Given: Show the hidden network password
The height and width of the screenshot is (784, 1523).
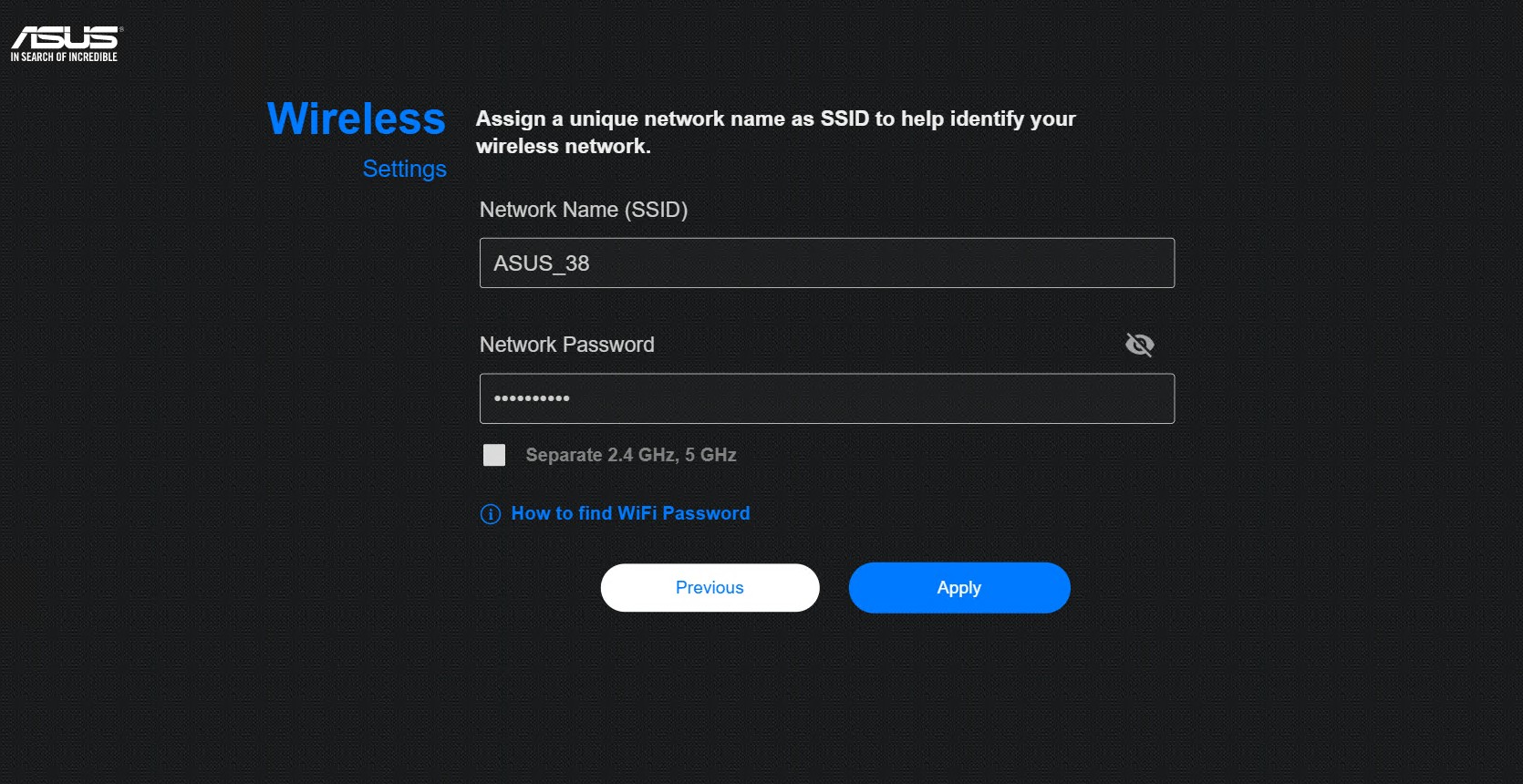Looking at the screenshot, I should pyautogui.click(x=1139, y=345).
